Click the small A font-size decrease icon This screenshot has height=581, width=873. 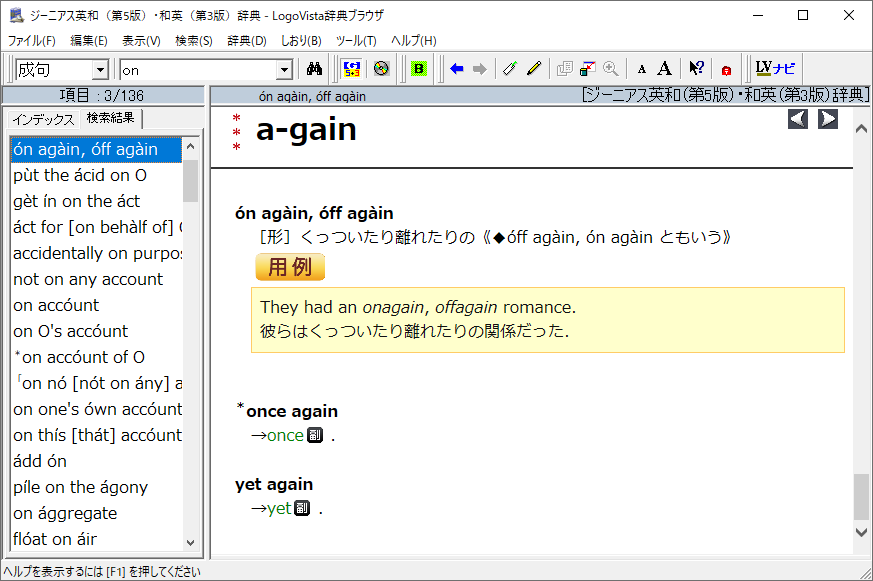(641, 69)
